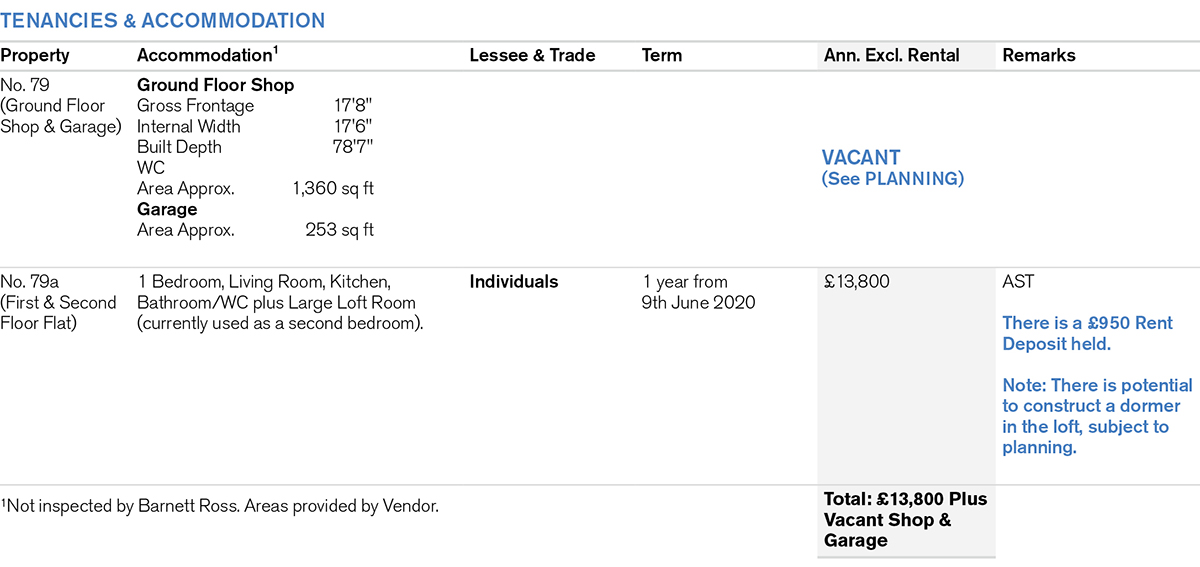
Task: Select the Total £13,800 summary cell
Action: 905,519
